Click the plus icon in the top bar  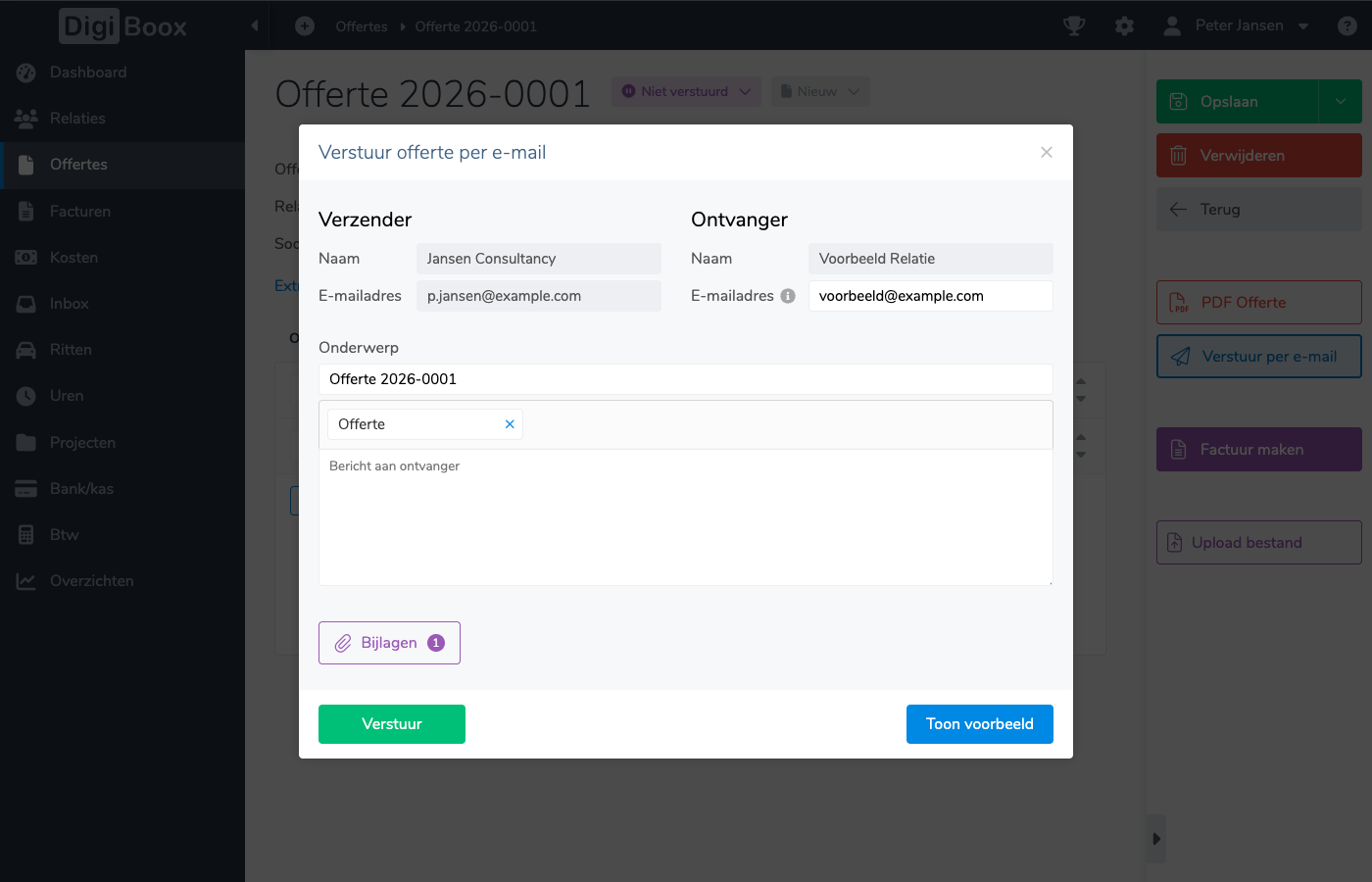(305, 26)
